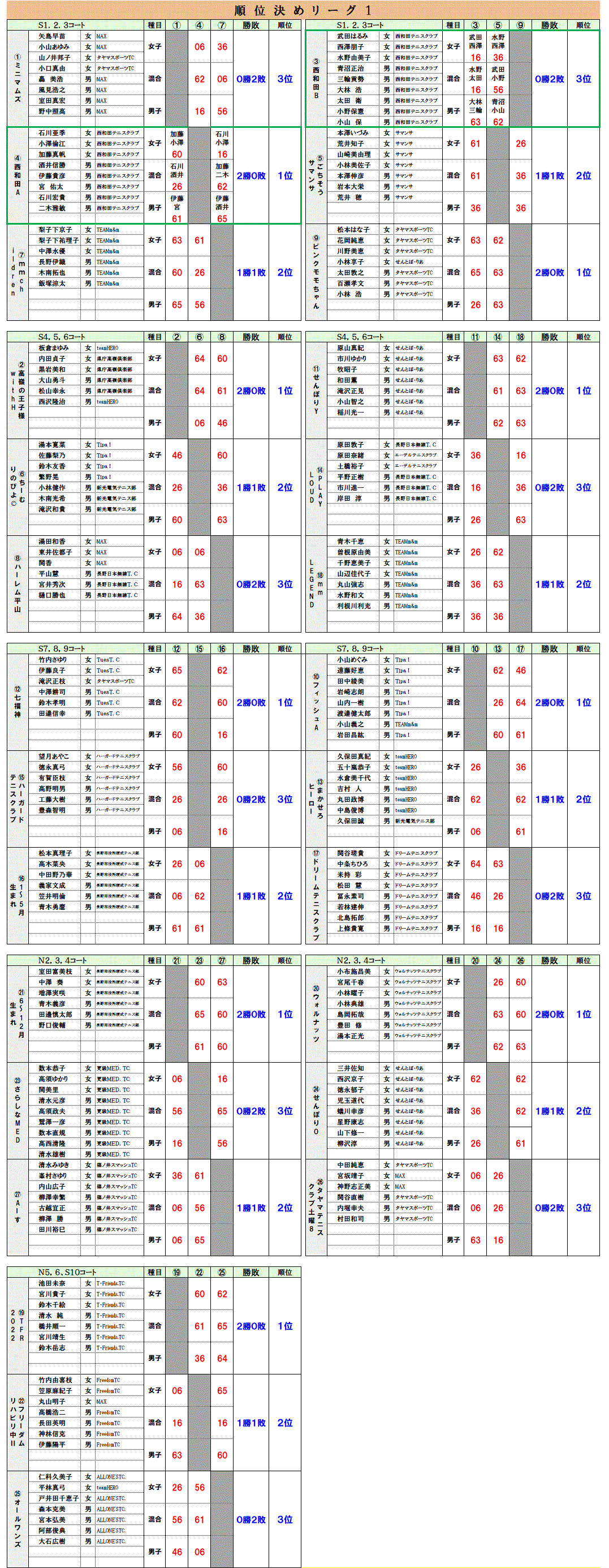Click the ④西和田A team name cell

[18, 175]
